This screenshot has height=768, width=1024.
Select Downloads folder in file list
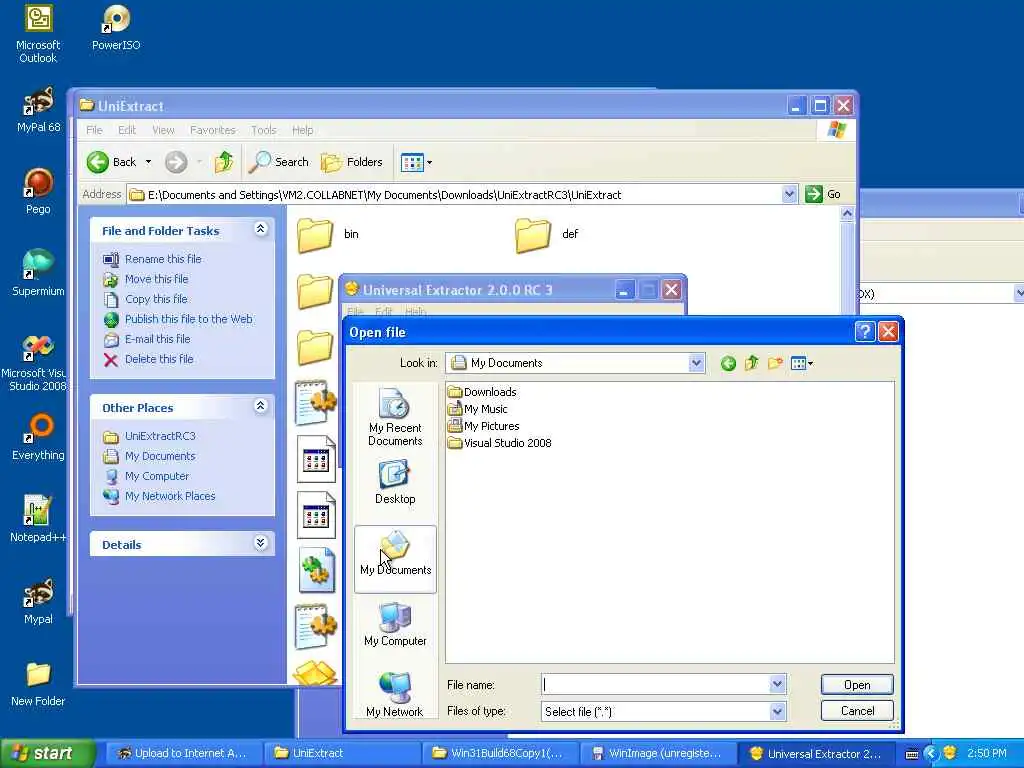pyautogui.click(x=483, y=392)
